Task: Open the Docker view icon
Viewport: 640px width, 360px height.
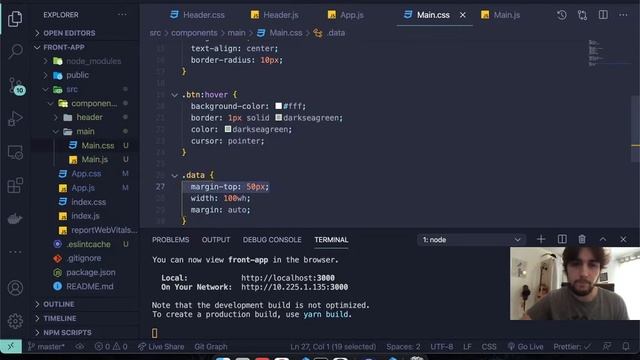Action: pyautogui.click(x=15, y=219)
